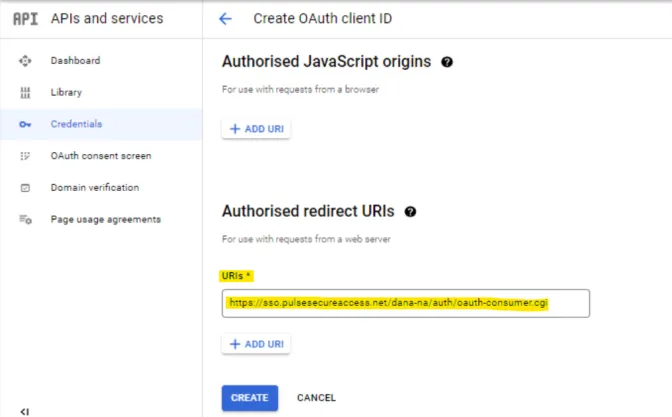Click 'For use with requests from a web server'
Screen dimensions: 672x417
pyautogui.click(x=306, y=239)
